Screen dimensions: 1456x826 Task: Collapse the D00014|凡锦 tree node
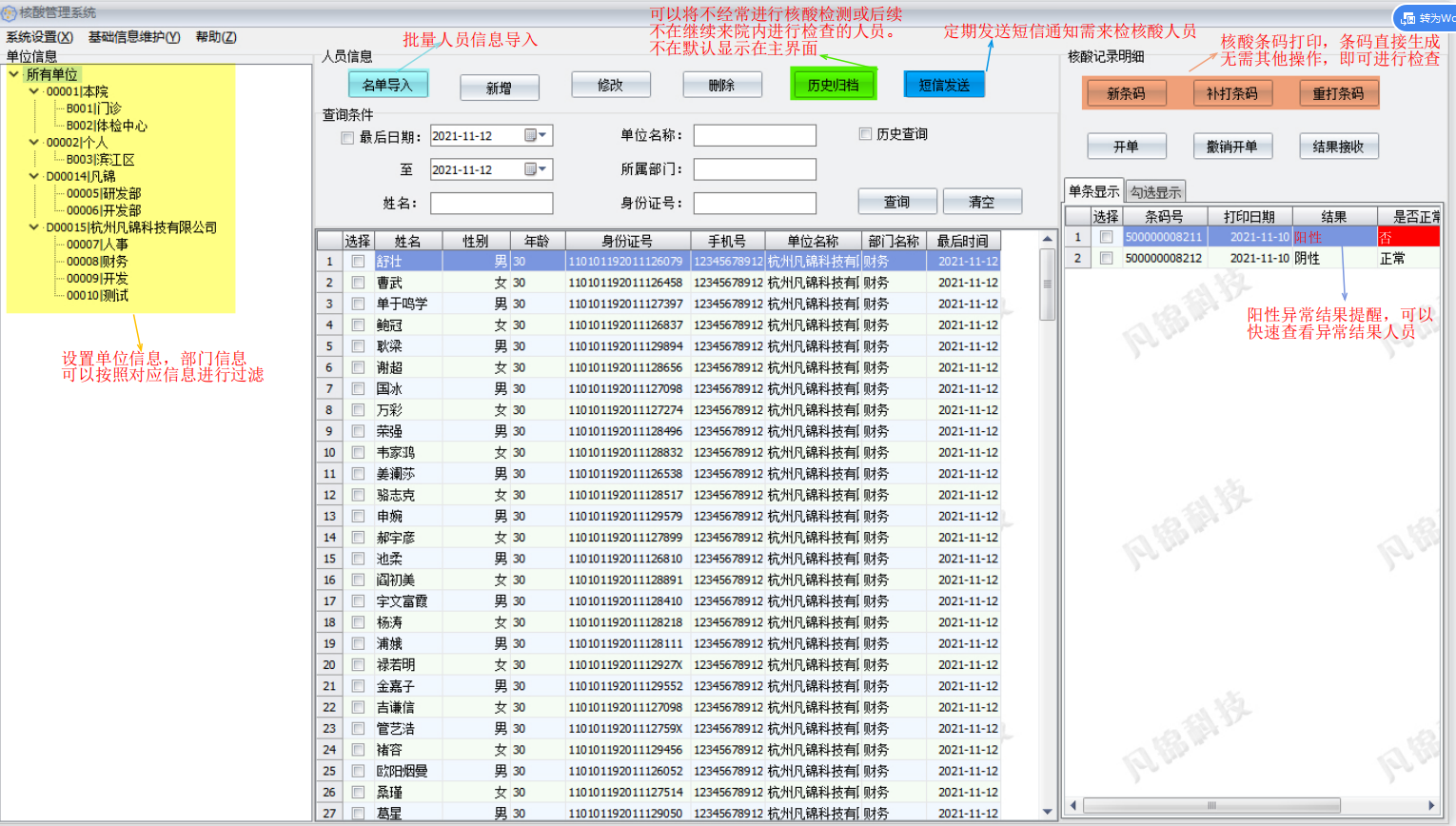(x=34, y=176)
